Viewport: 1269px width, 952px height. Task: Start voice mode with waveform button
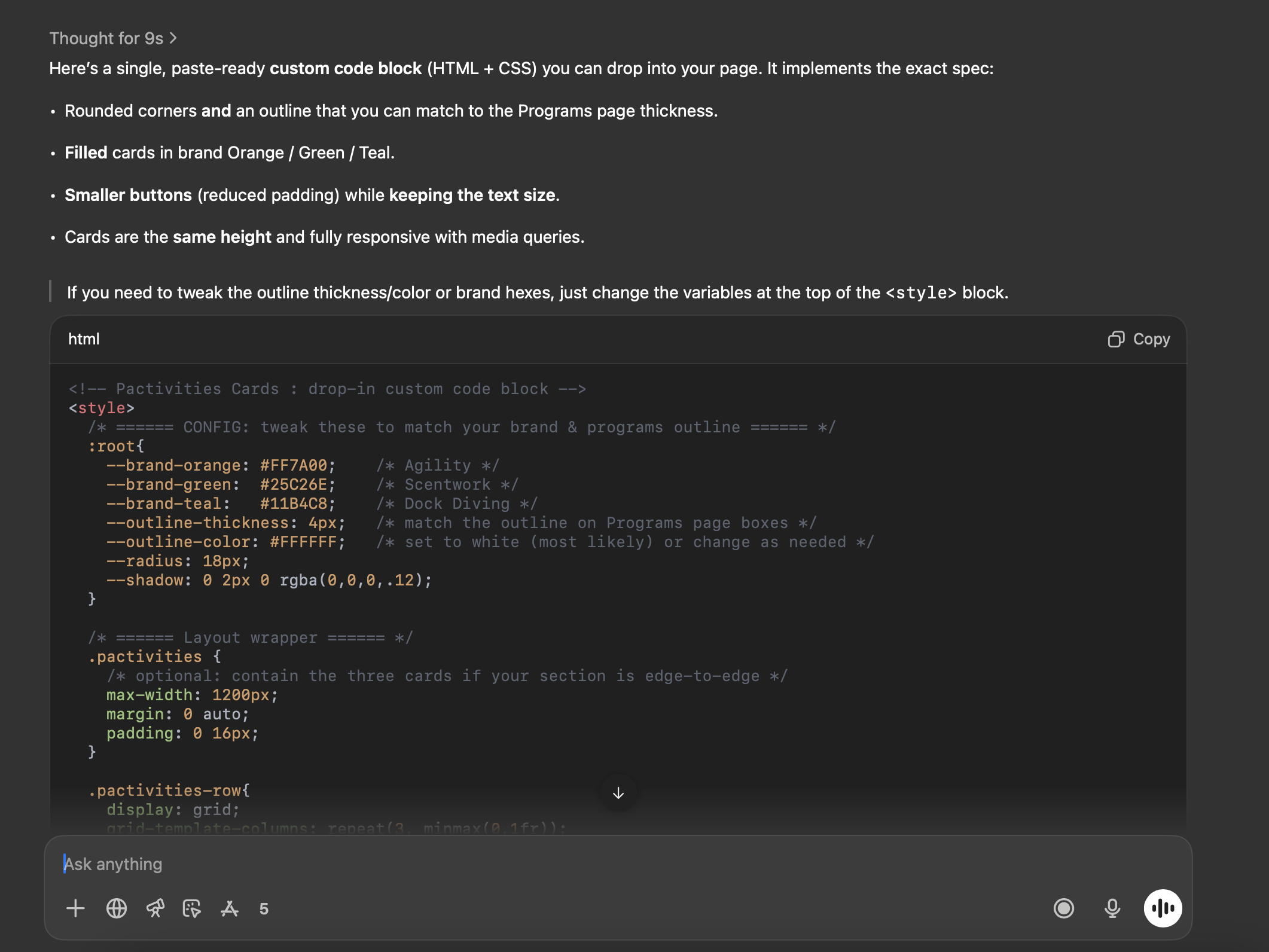point(1162,908)
